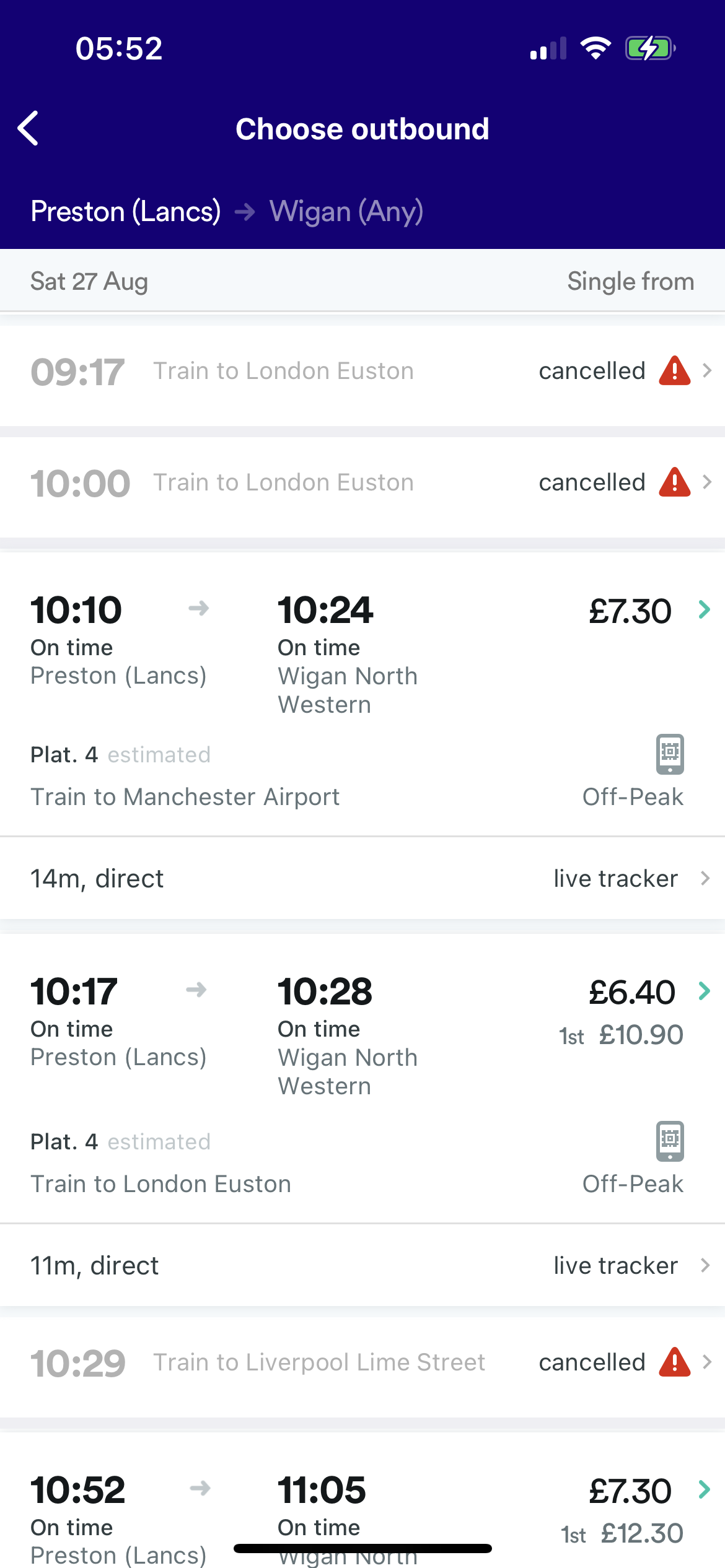Image resolution: width=725 pixels, height=1568 pixels.
Task: Tap the battery charging status icon
Action: (x=649, y=48)
